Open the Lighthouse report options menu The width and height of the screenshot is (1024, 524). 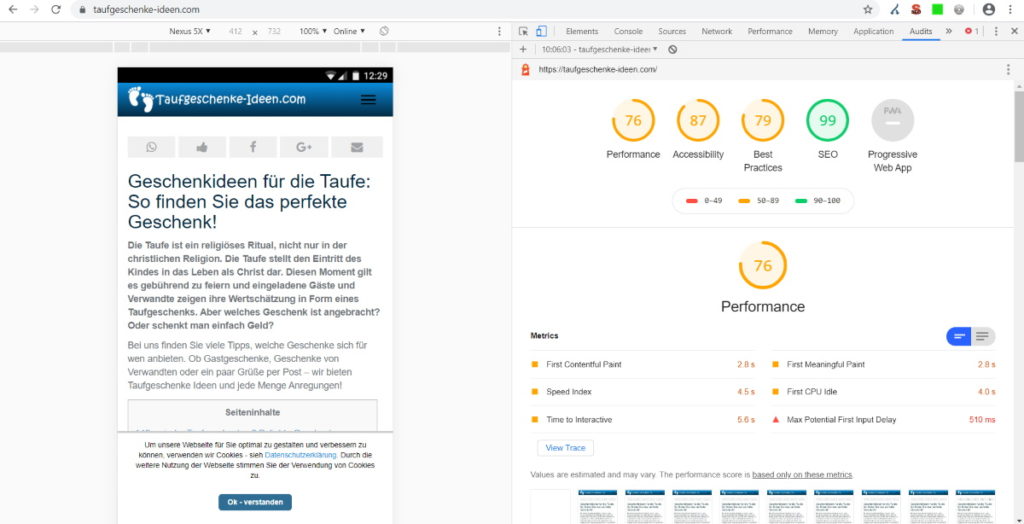tap(1010, 69)
